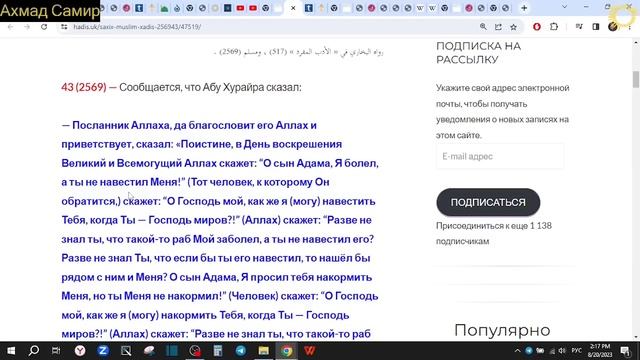Click the Chrome taskbar icon
This screenshot has width=640, height=360.
(x=287, y=351)
